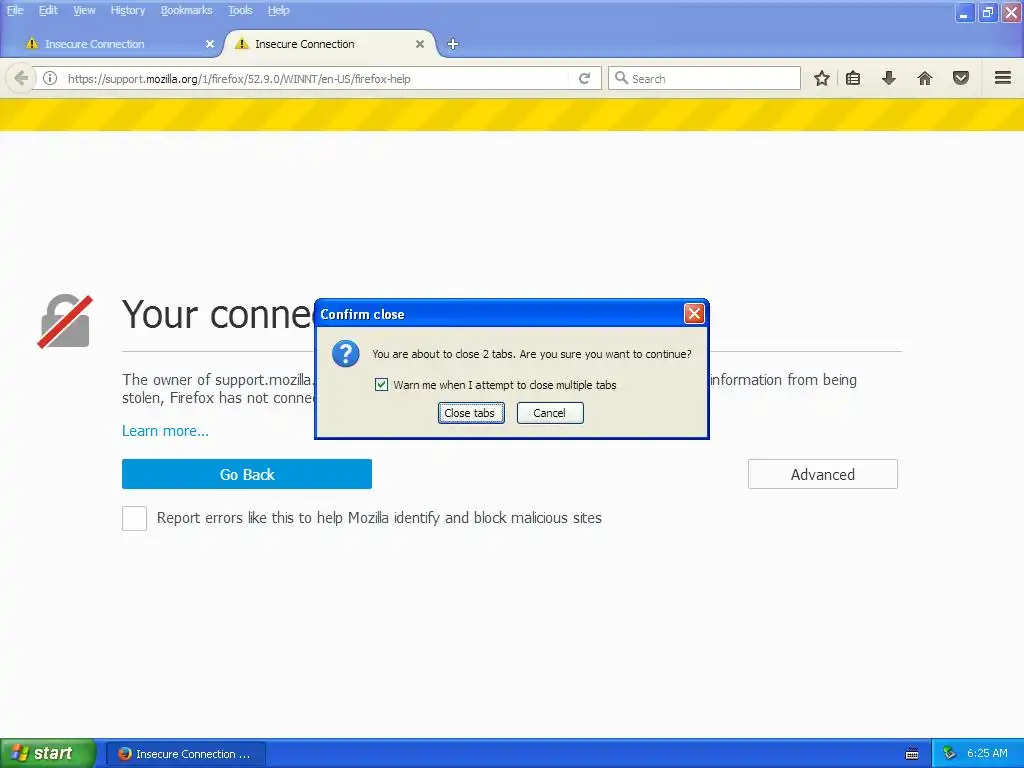
Task: Click the search magnifier icon
Action: (x=621, y=78)
